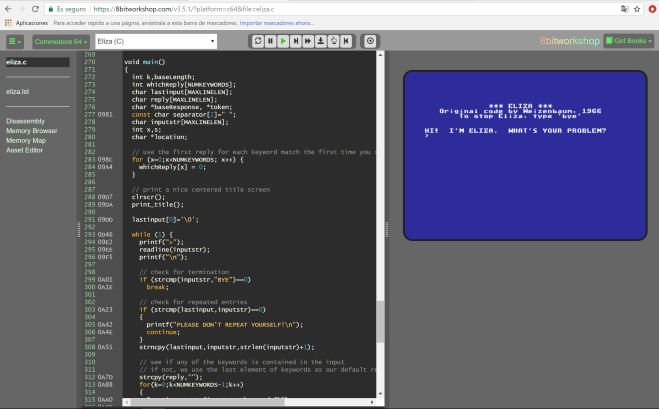Click the PLEASE DON'T REPEAT YOURSELF printf line
This screenshot has height=409, width=659.
(224, 325)
